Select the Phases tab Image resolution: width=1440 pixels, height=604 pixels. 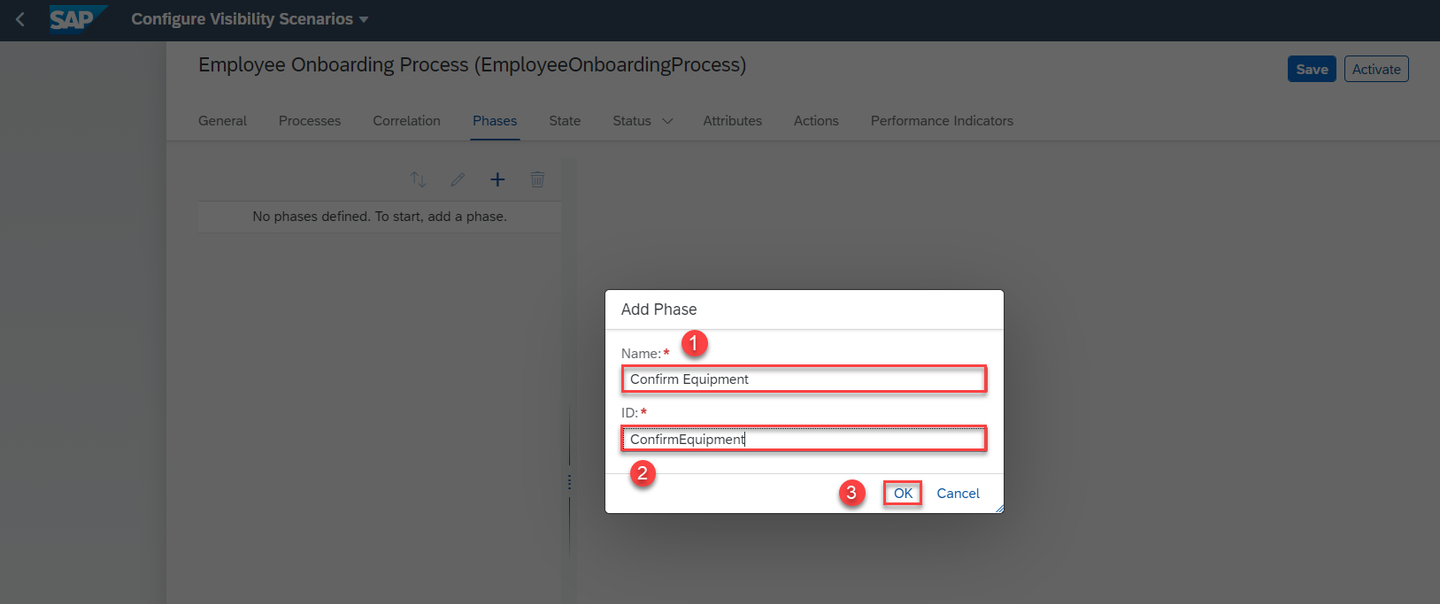pos(495,121)
